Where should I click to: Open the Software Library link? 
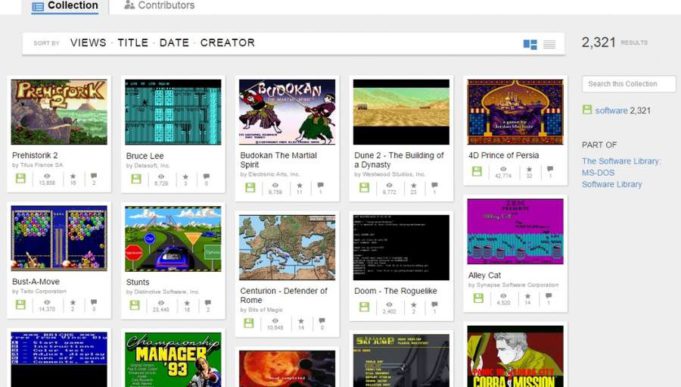click(612, 184)
